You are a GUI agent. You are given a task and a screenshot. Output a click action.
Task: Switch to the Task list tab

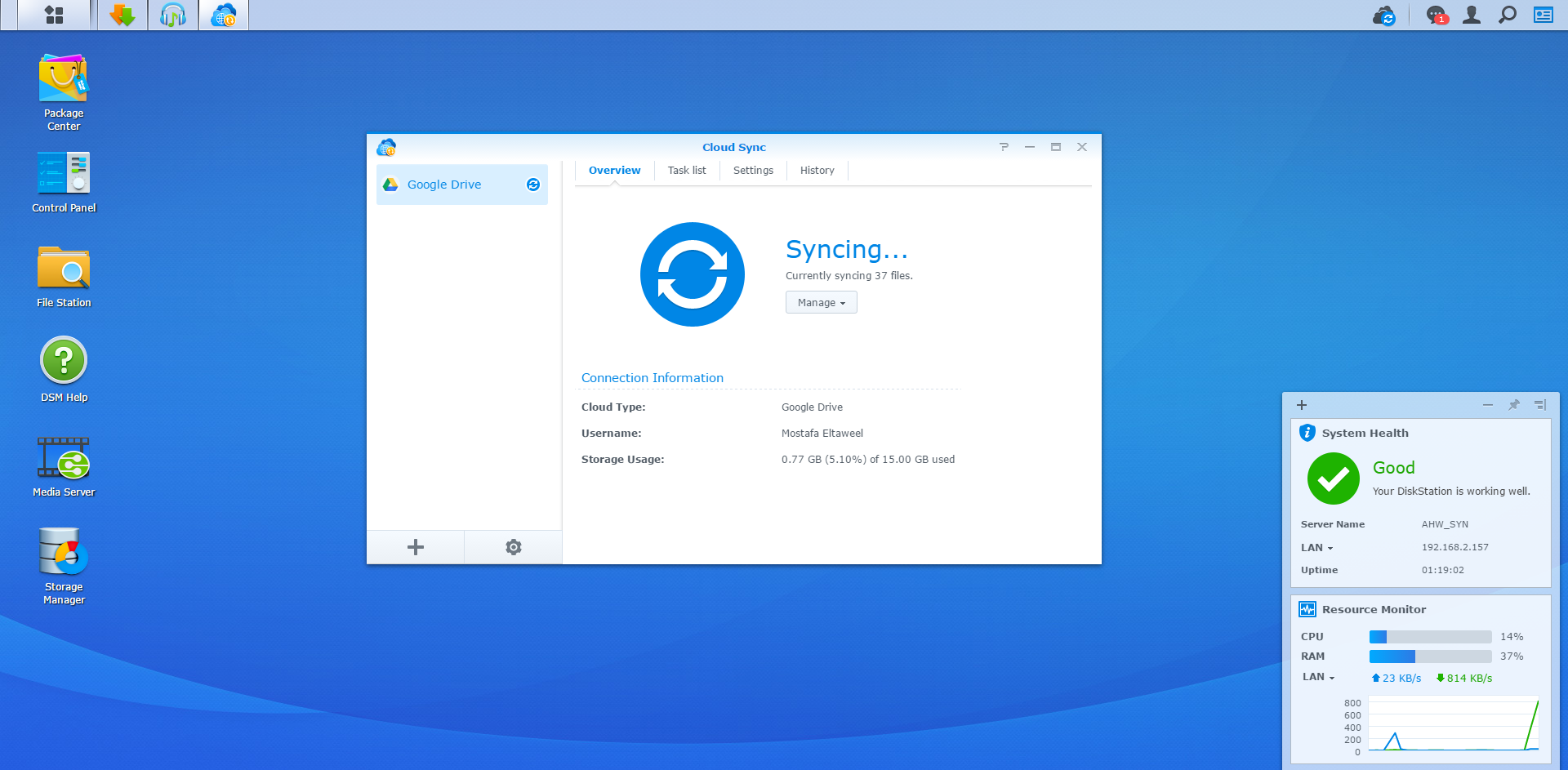tap(687, 171)
